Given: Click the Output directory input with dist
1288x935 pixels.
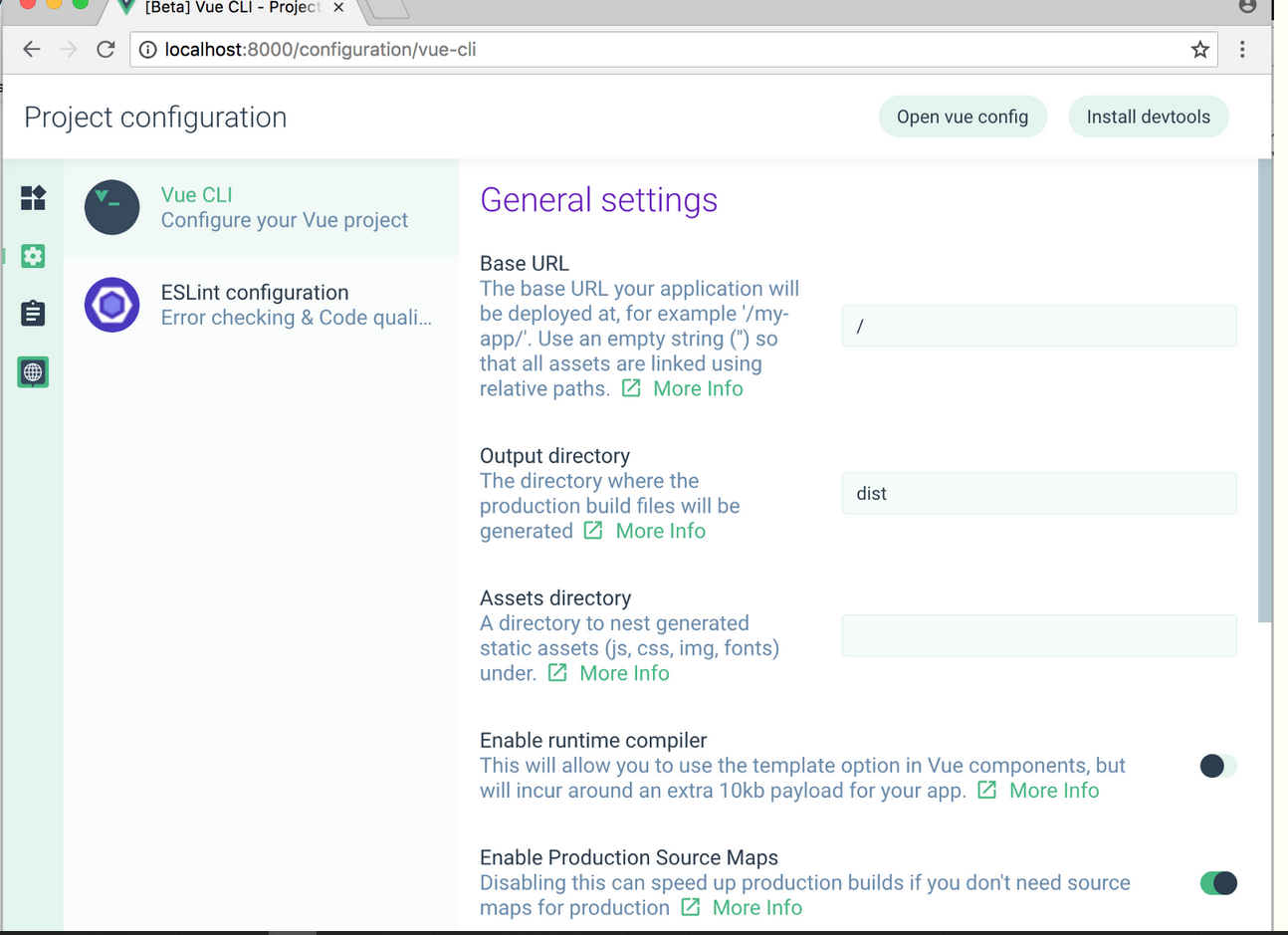Looking at the screenshot, I should (x=1039, y=494).
